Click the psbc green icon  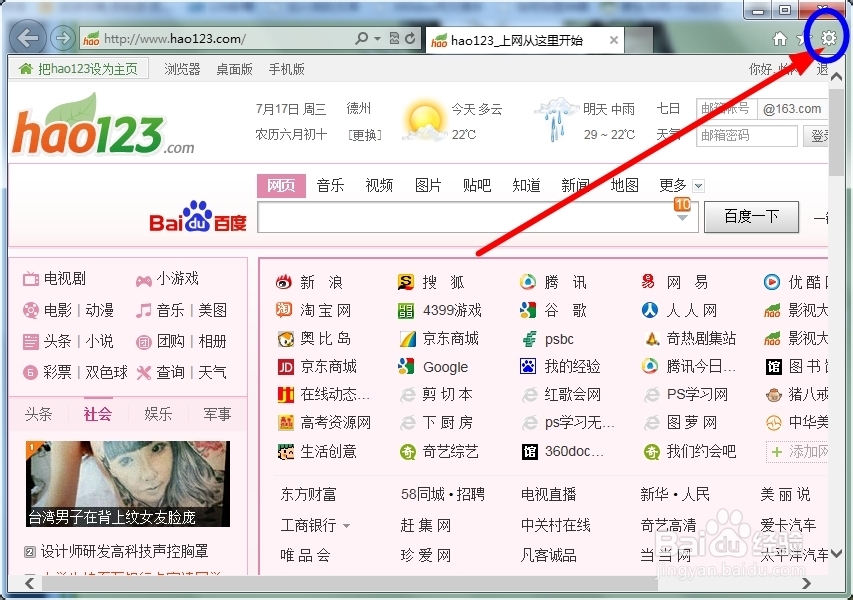pos(529,339)
